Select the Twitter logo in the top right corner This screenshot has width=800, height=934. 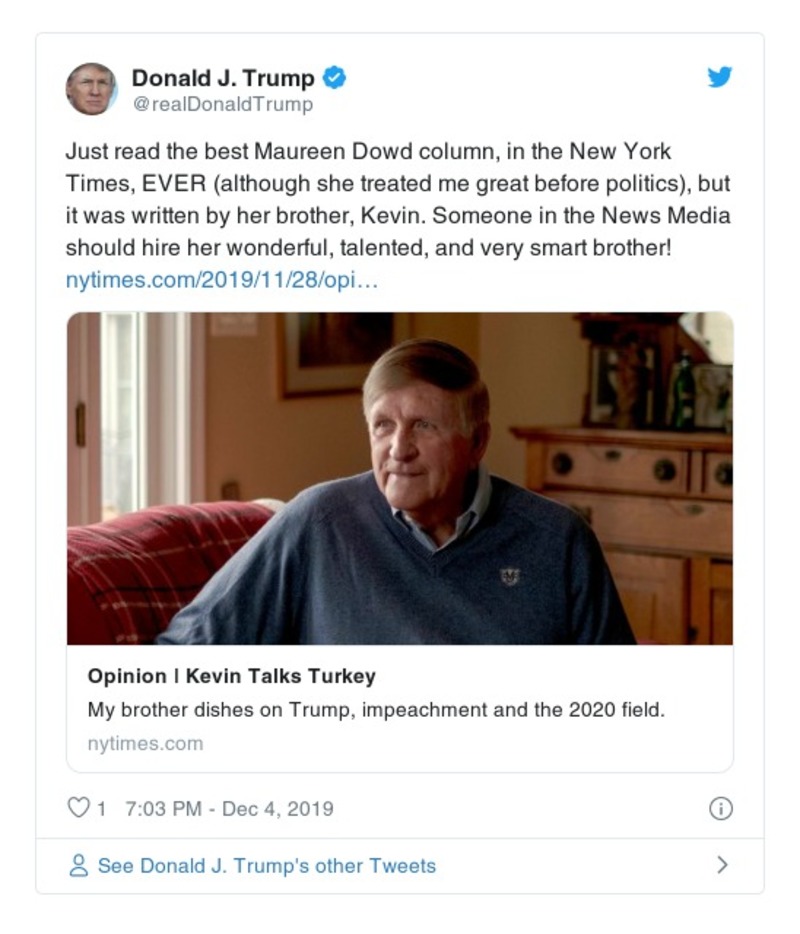(x=719, y=75)
